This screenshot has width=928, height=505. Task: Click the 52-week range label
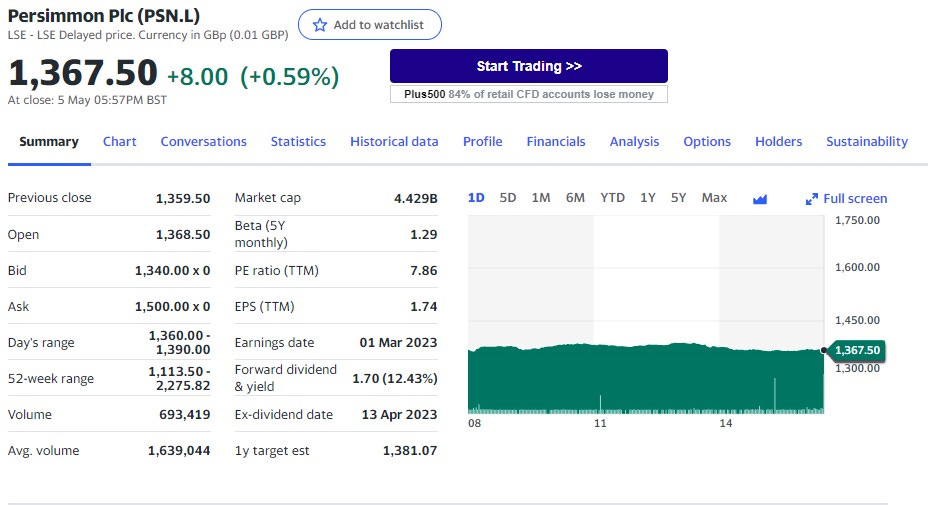(x=51, y=379)
